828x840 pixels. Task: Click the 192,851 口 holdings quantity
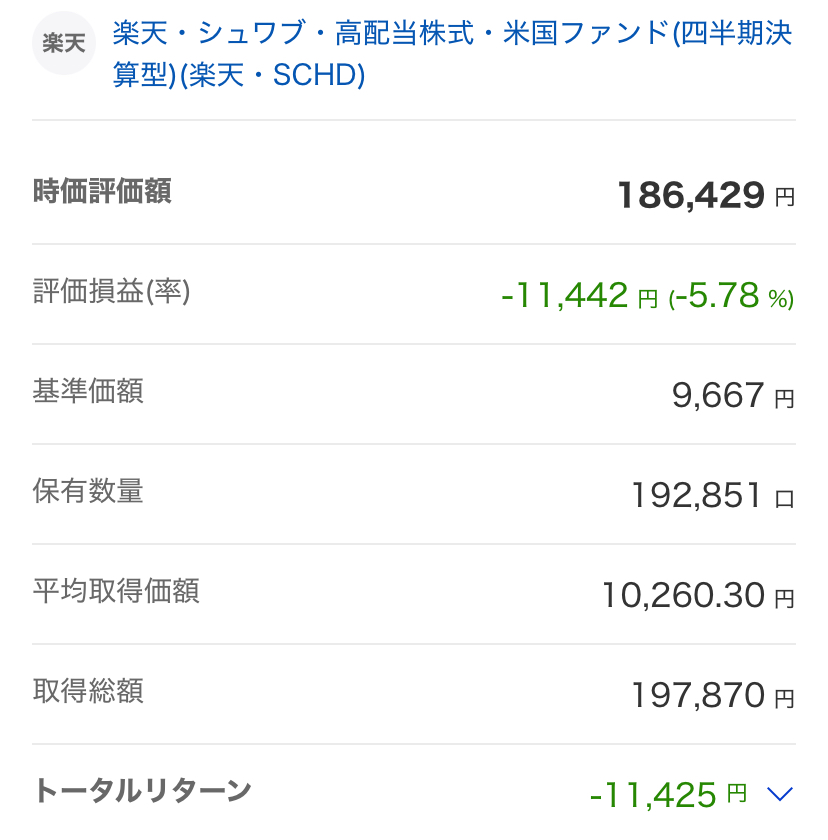coord(697,495)
